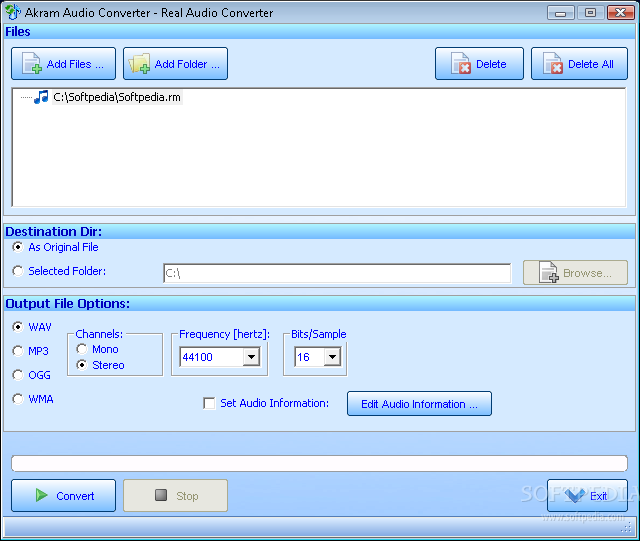Image resolution: width=640 pixels, height=541 pixels.
Task: Click the resize grip in status bar
Action: pos(626,528)
